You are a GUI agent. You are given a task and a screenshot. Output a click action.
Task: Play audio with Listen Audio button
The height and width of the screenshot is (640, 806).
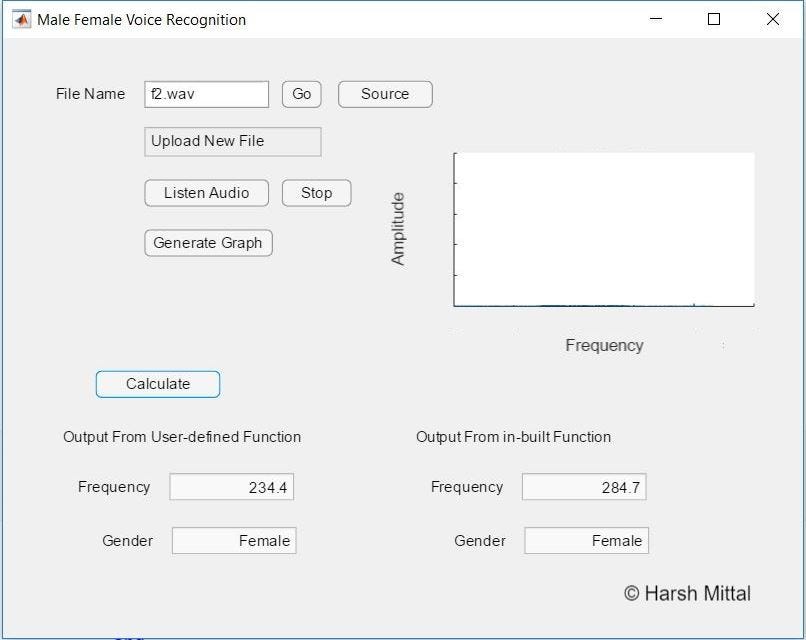tap(207, 193)
